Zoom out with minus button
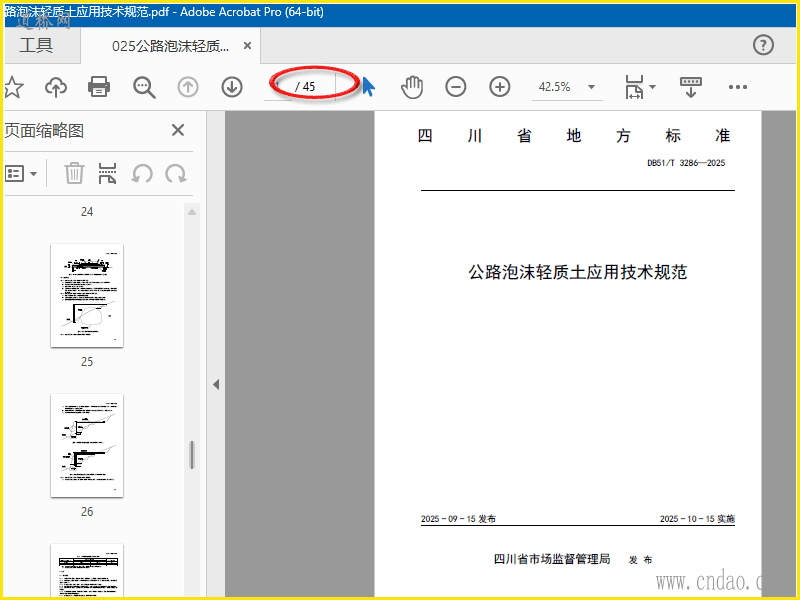Screen dimensions: 800x600 pyautogui.click(x=456, y=87)
